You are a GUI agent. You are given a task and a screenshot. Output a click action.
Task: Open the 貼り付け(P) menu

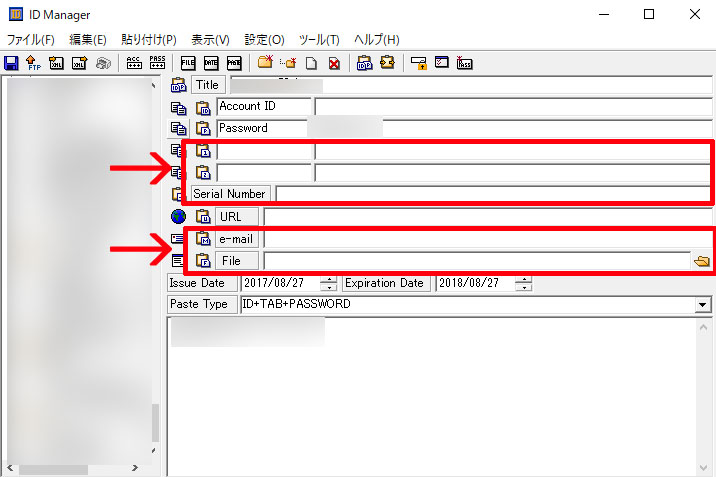[149, 40]
